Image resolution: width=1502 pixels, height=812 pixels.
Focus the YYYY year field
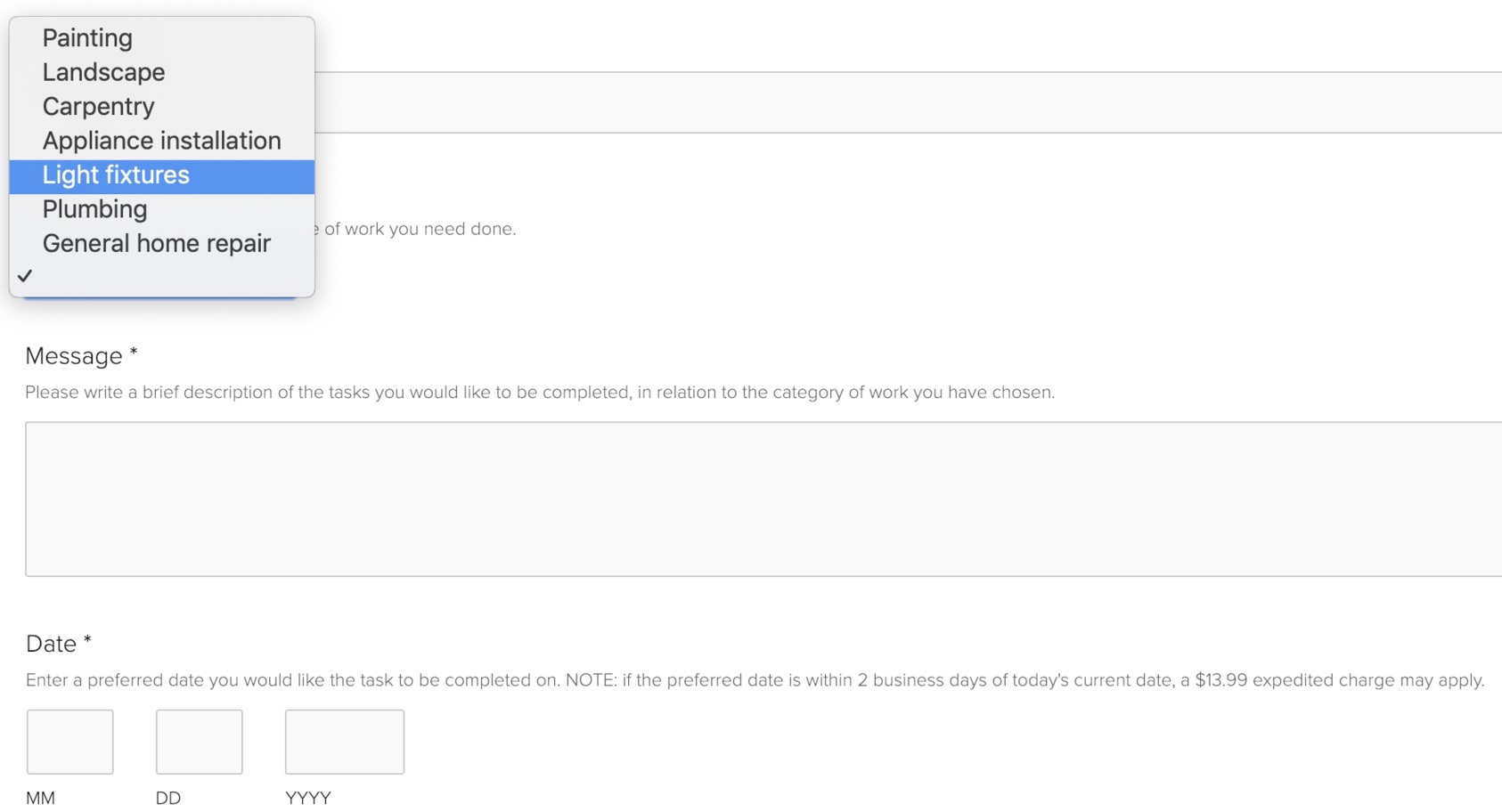345,742
